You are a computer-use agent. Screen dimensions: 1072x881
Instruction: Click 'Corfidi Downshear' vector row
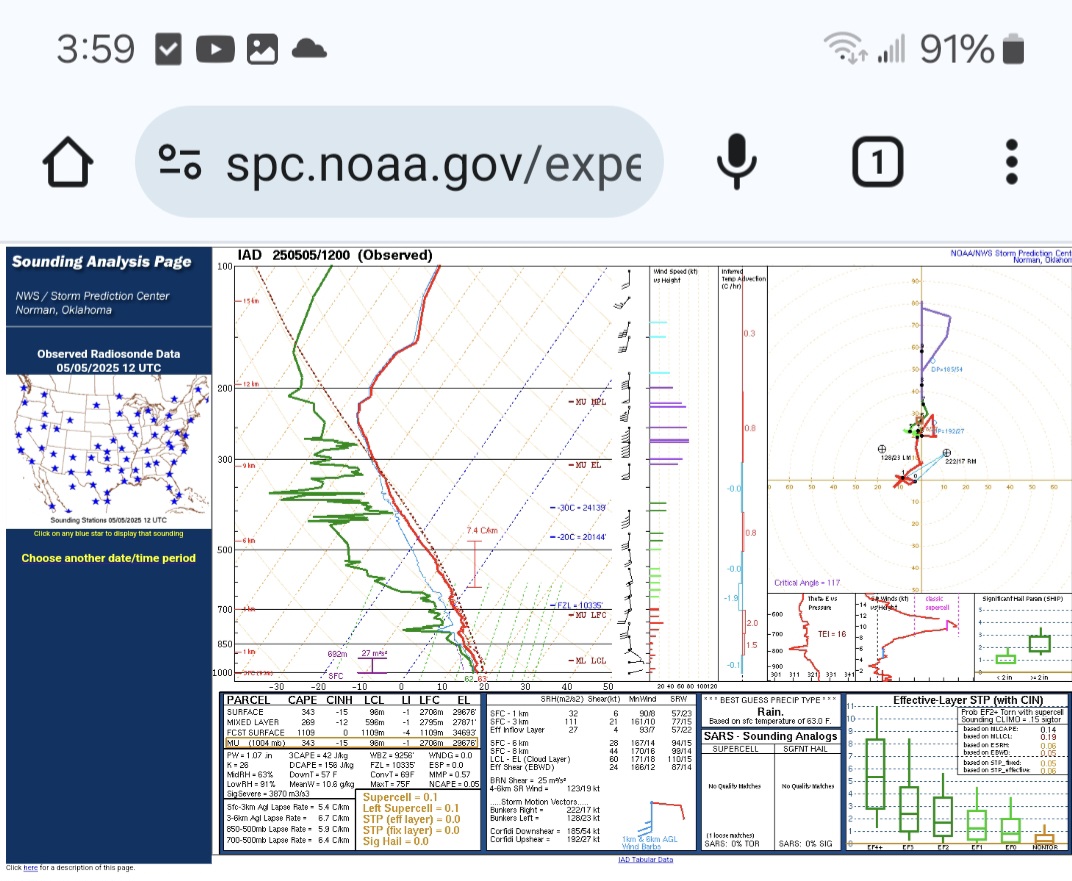pyautogui.click(x=545, y=831)
